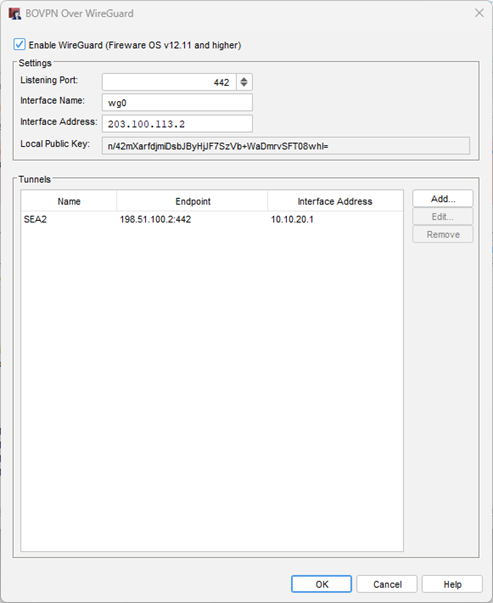Select the 10.10.20.1 interface address cell
Image resolution: width=493 pixels, height=603 pixels.
[x=335, y=219]
